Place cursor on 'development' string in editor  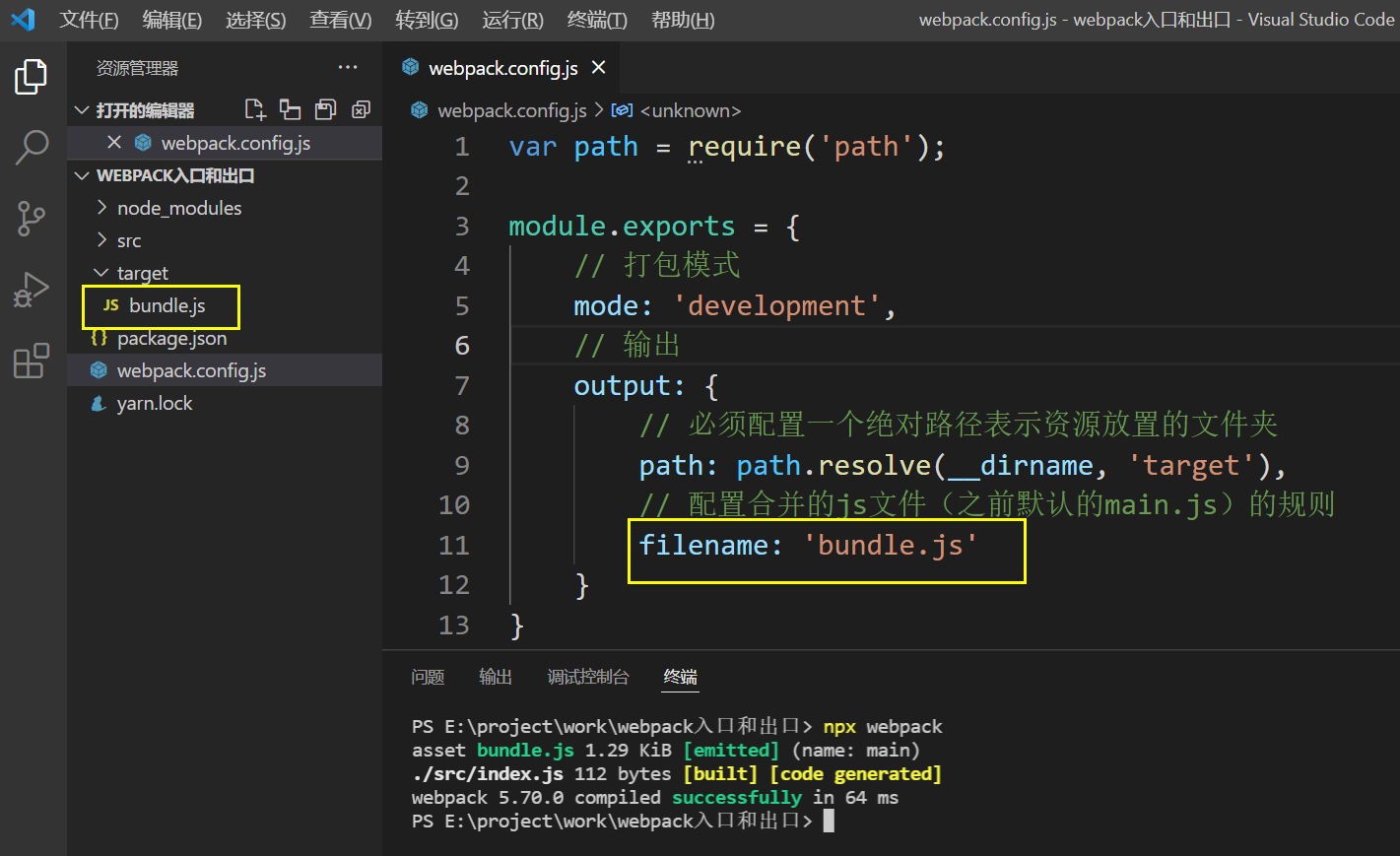click(776, 305)
